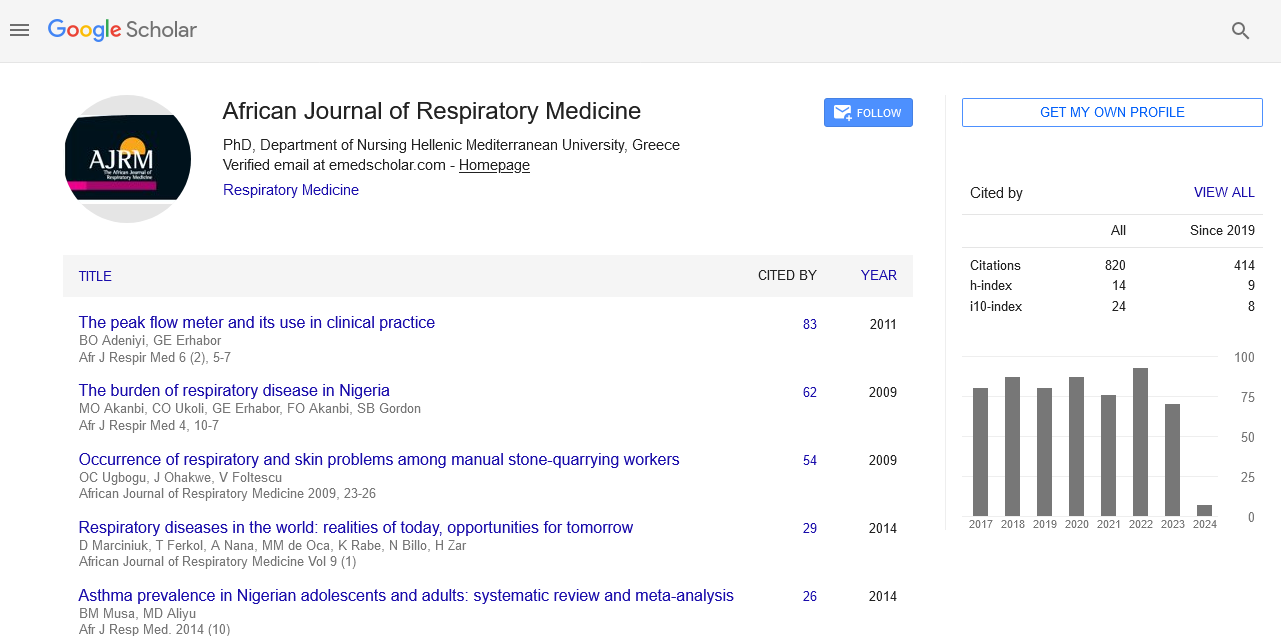Click the 26 citations count
Screen dimensions: 1281x636
[810, 596]
